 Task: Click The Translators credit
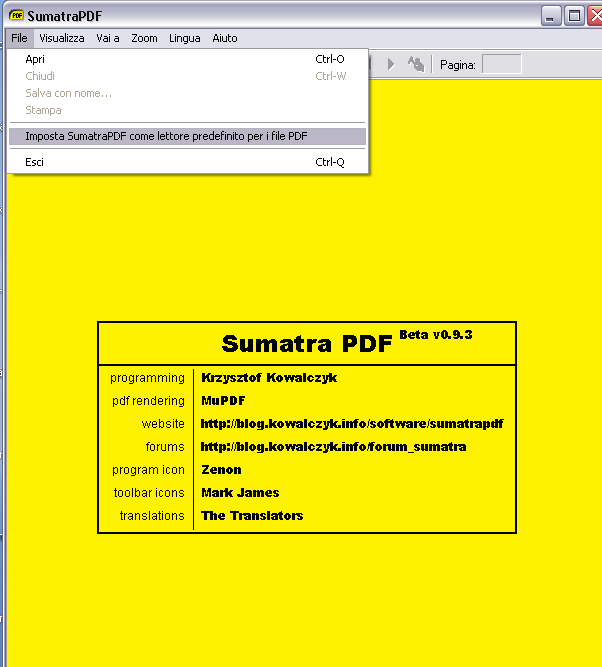[252, 516]
